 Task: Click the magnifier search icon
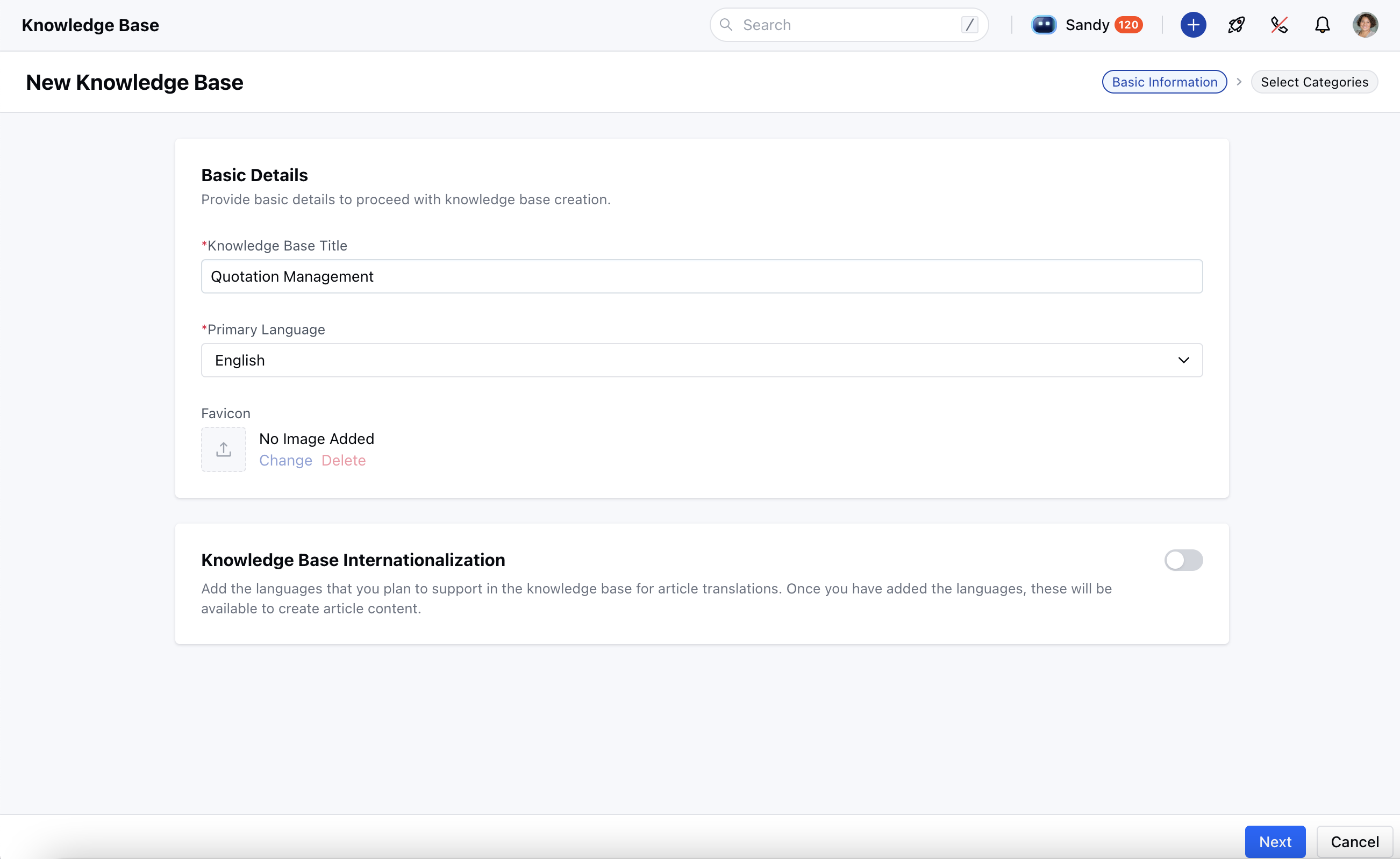pyautogui.click(x=726, y=25)
